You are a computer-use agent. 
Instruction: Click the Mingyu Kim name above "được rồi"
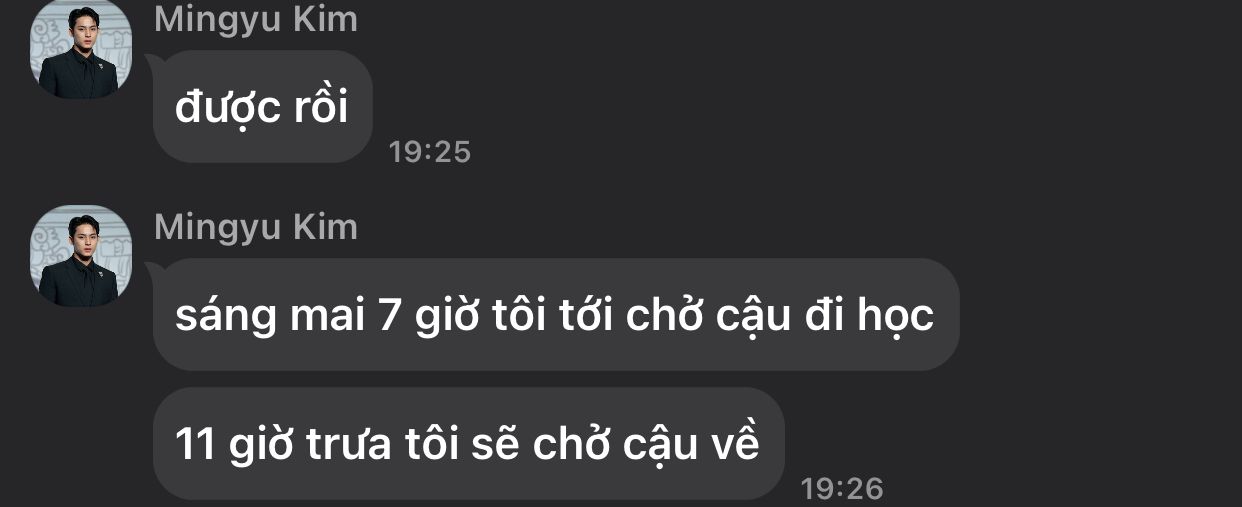[256, 19]
